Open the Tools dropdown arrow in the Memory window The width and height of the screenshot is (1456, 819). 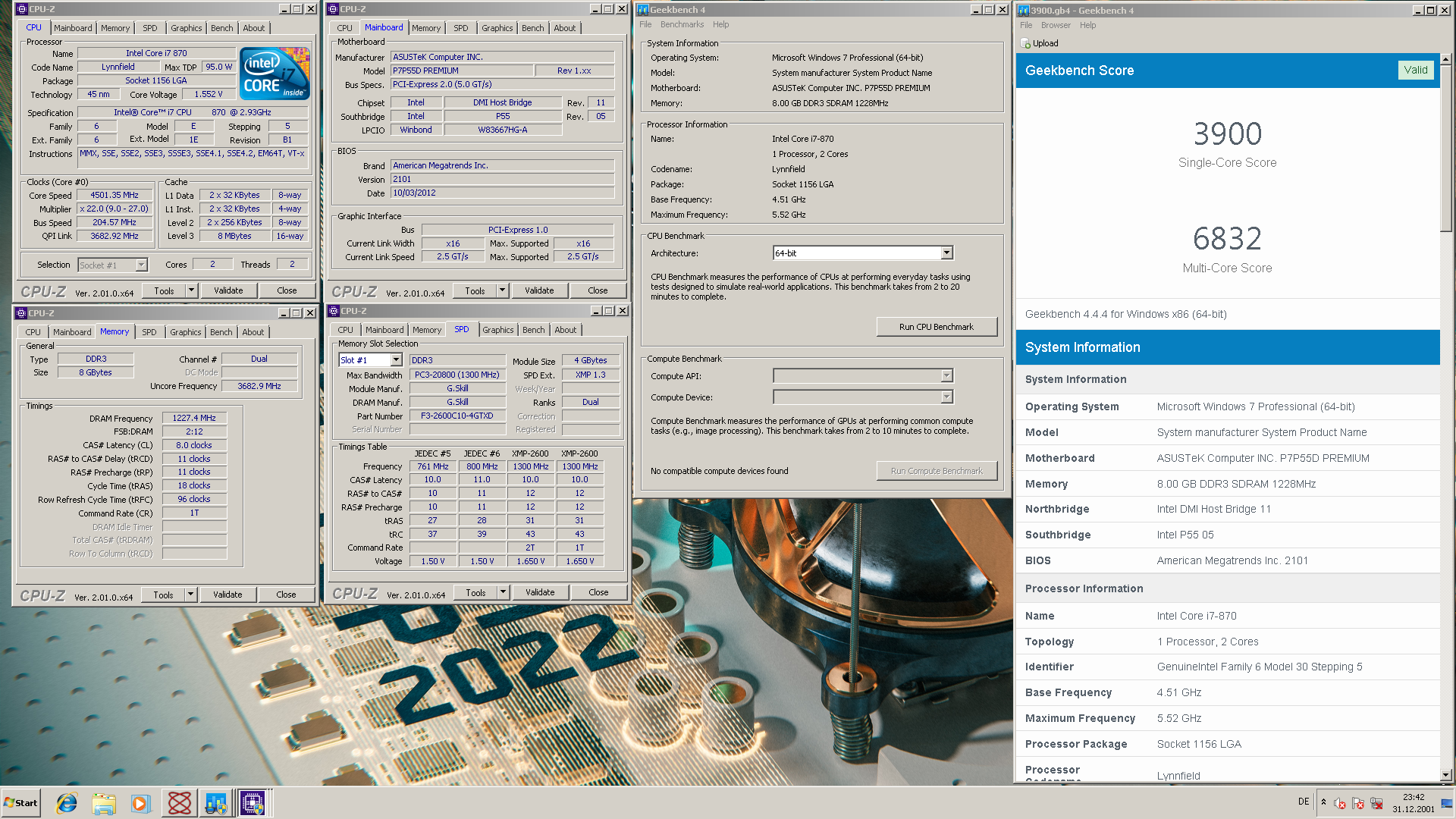coord(190,595)
